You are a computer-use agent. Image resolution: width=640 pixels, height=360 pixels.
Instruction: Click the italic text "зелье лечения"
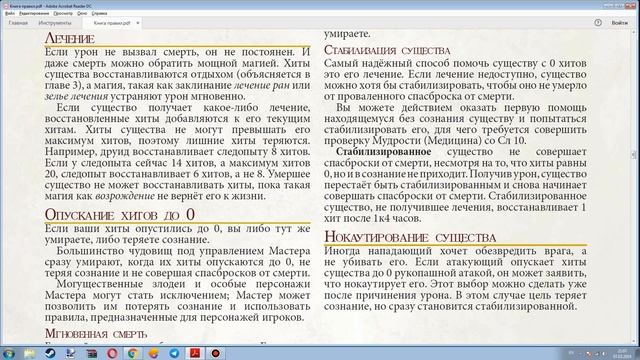(76, 97)
